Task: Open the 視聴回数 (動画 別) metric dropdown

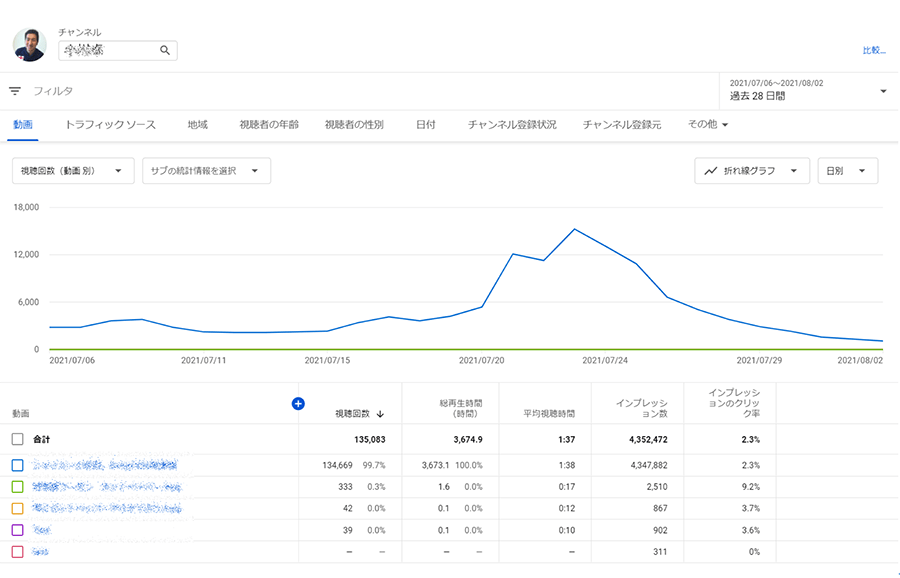Action: 73,171
